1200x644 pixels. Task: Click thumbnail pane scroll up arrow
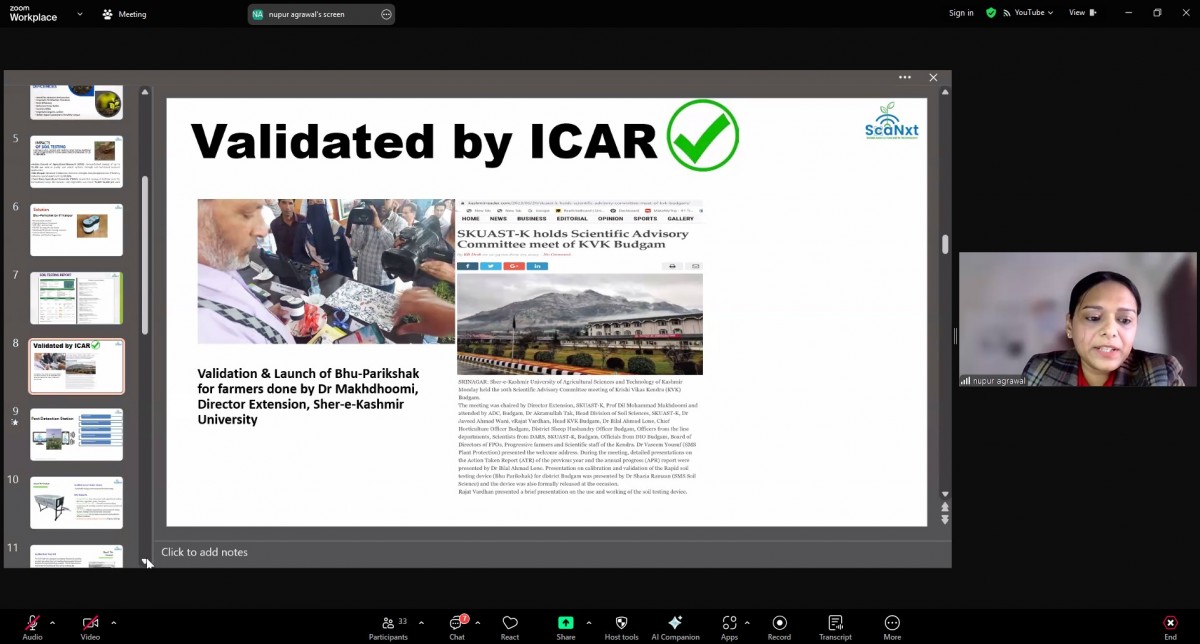tap(144, 92)
